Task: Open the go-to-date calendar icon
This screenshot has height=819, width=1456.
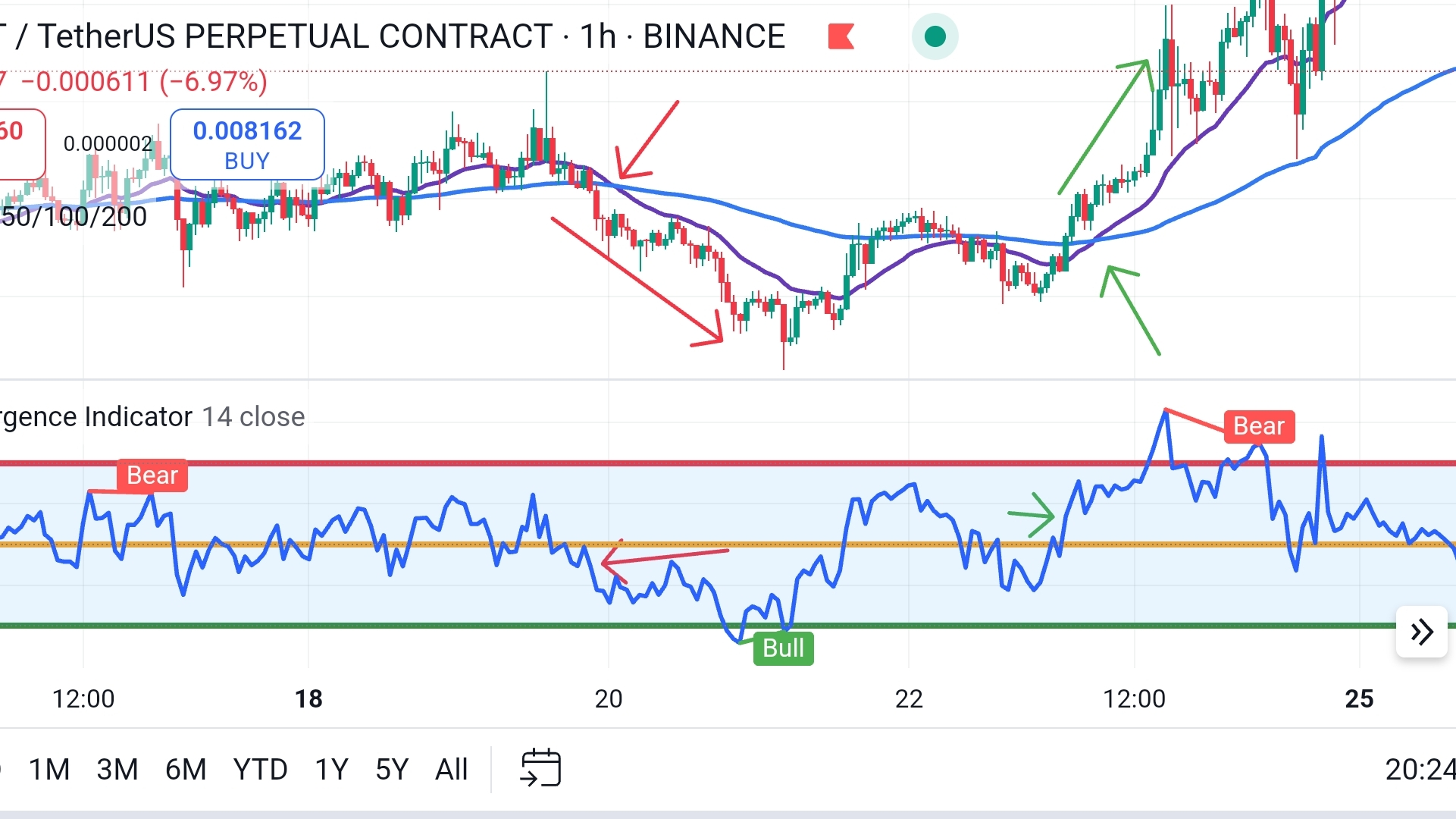Action: coord(540,768)
